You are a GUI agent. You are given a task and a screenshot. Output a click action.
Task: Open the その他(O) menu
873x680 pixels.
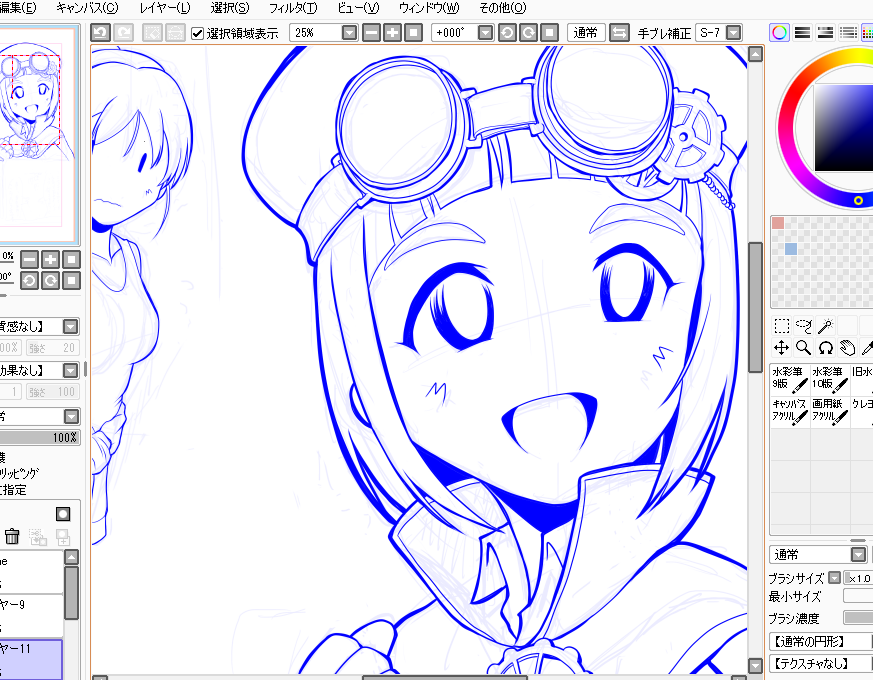point(502,8)
